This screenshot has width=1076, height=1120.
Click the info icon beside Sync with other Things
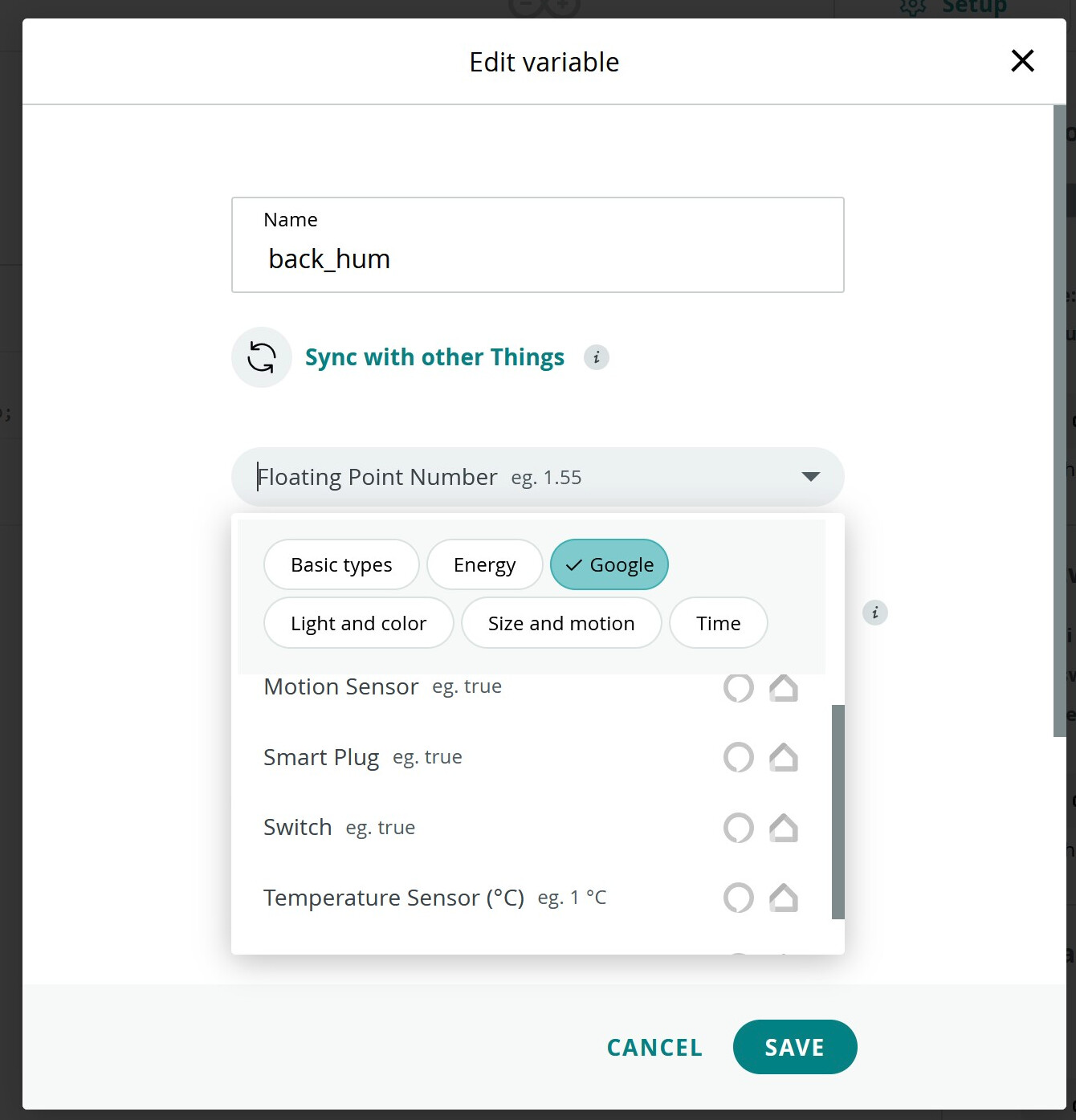[596, 357]
